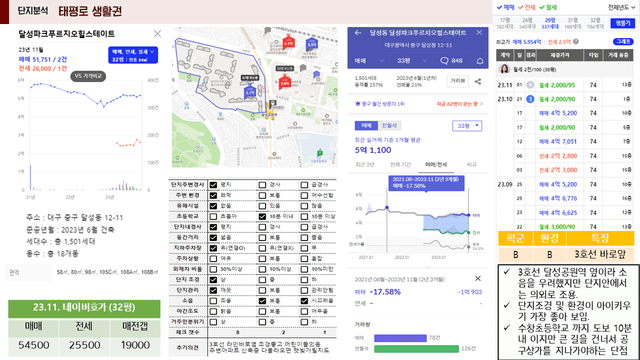Open the 848 comments speech bubble
The height and width of the screenshot is (360, 640).
click(x=451, y=61)
